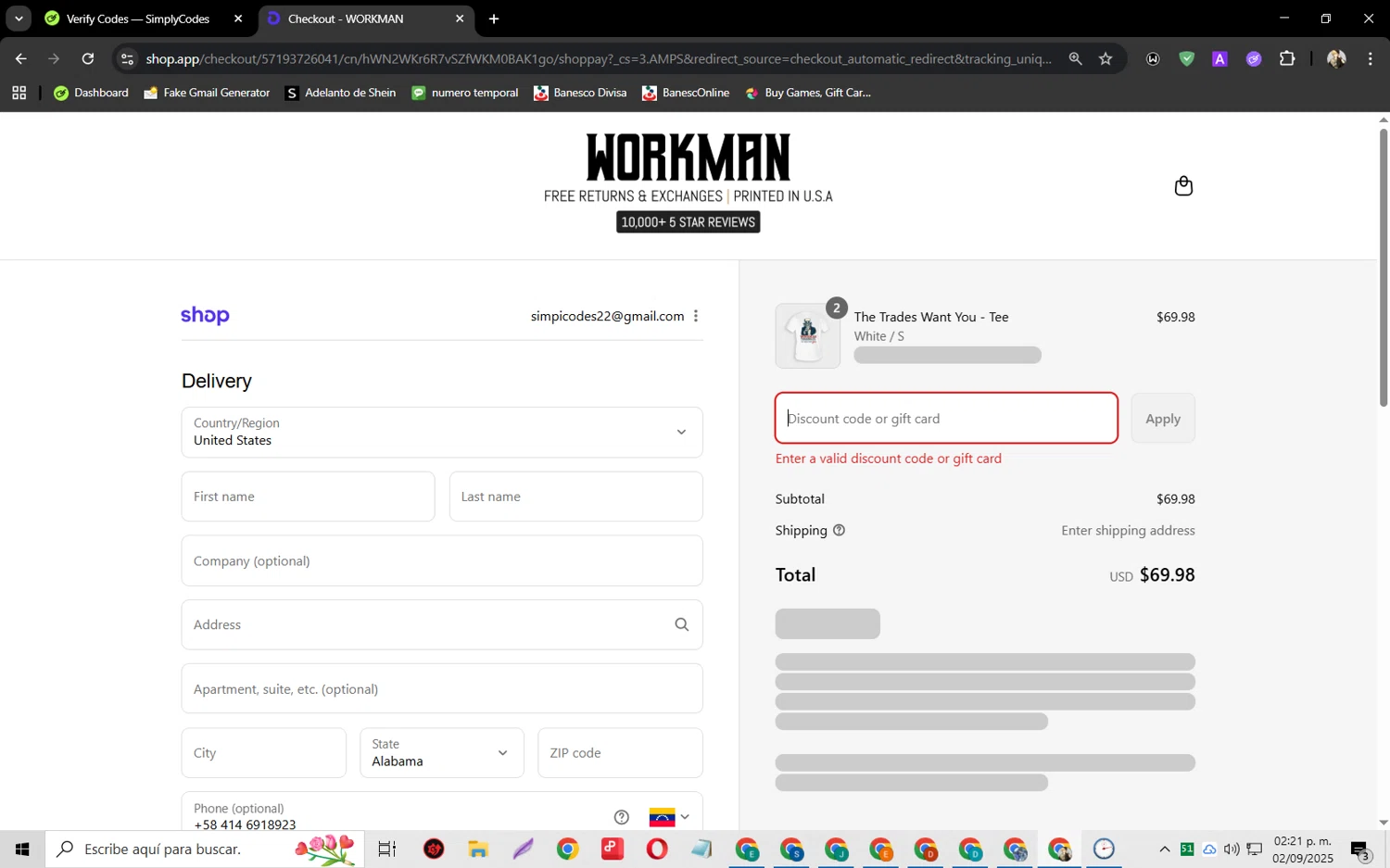
Task: Click the browser back arrow
Action: tap(20, 58)
